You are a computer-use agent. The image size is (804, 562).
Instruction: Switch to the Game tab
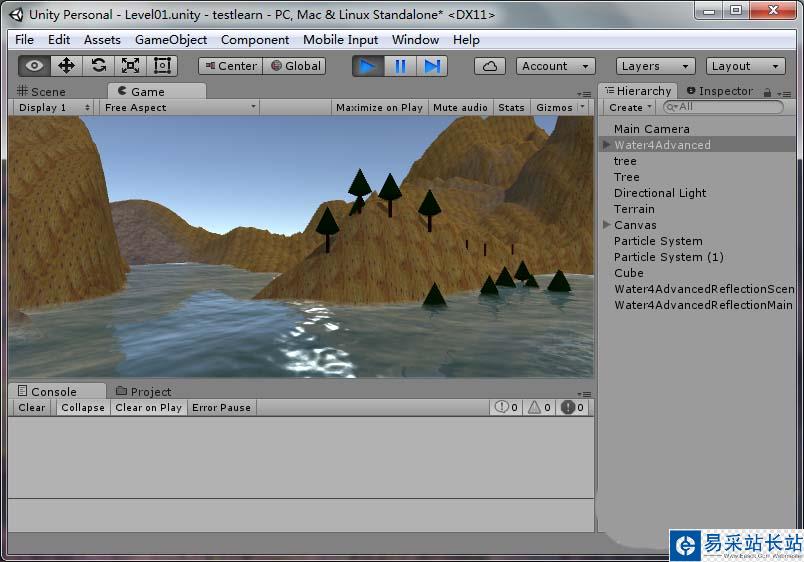(156, 92)
